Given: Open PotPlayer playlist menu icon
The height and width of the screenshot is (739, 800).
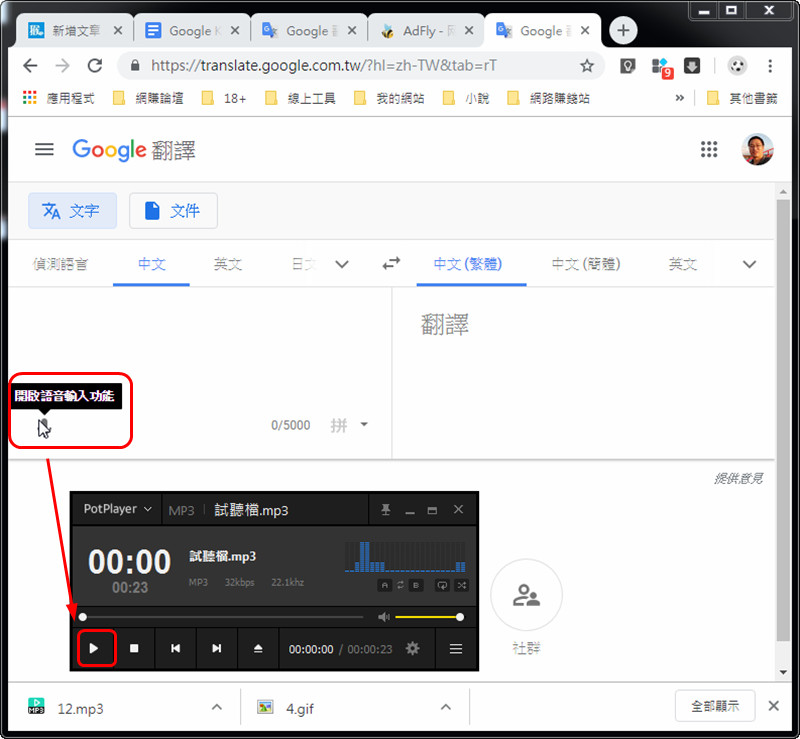Looking at the screenshot, I should tap(456, 648).
